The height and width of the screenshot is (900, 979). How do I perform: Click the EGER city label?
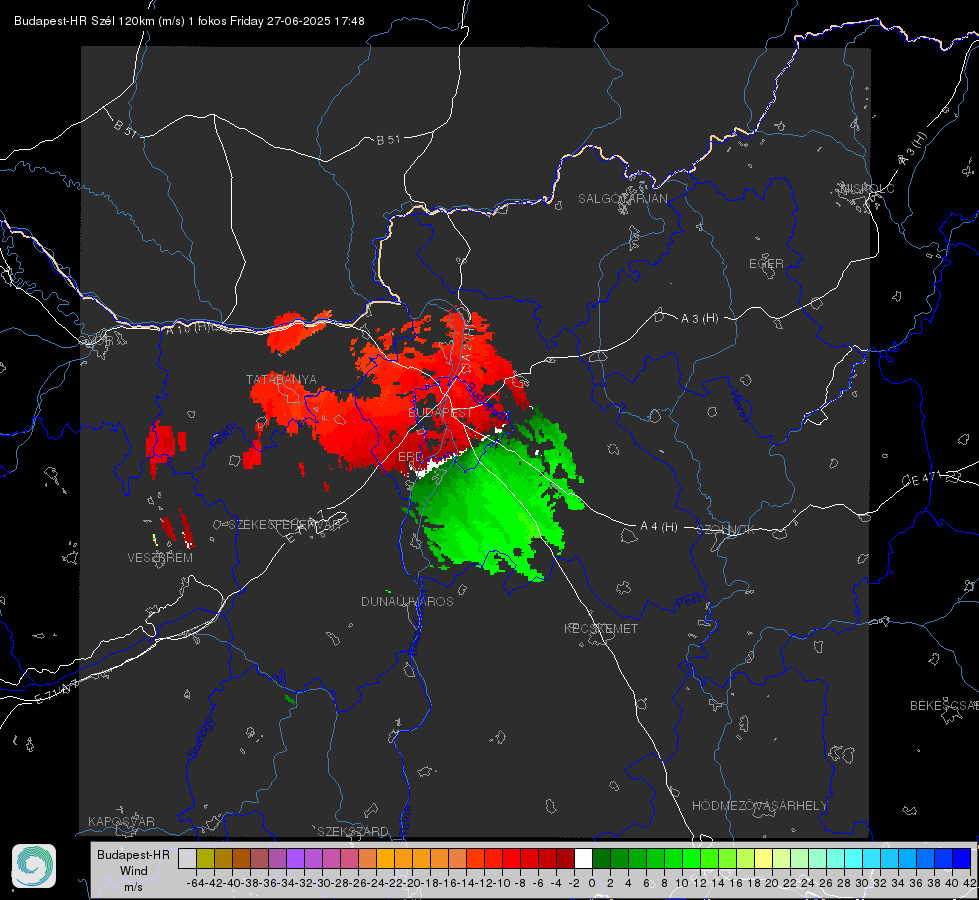coord(766,264)
